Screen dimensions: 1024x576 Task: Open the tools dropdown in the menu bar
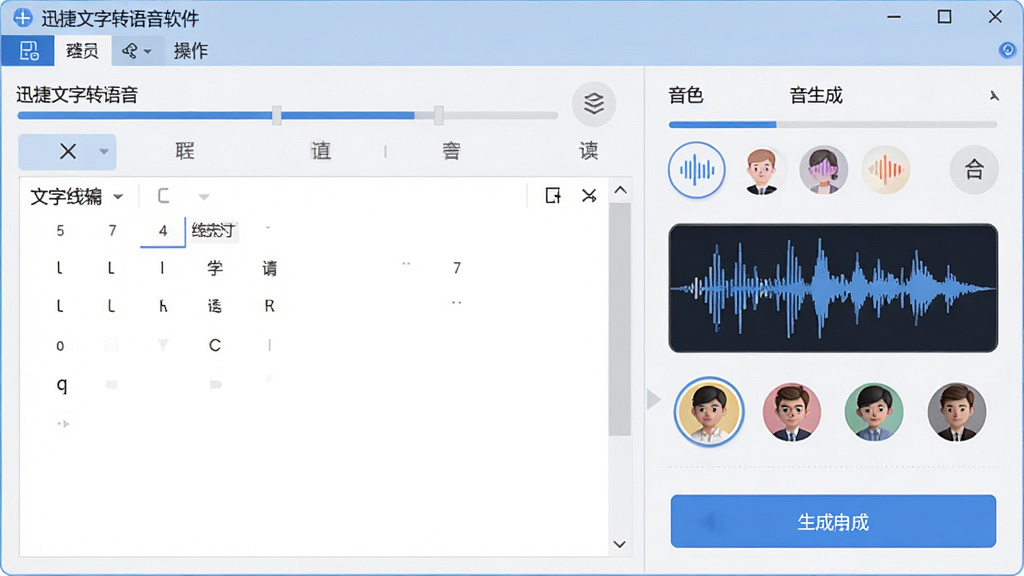point(136,51)
